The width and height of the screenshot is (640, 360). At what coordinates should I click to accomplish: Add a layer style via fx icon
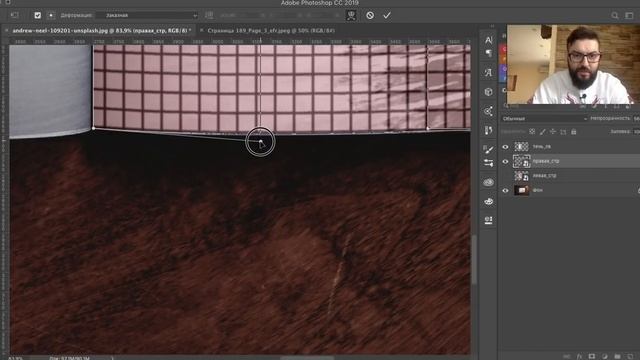(x=579, y=357)
